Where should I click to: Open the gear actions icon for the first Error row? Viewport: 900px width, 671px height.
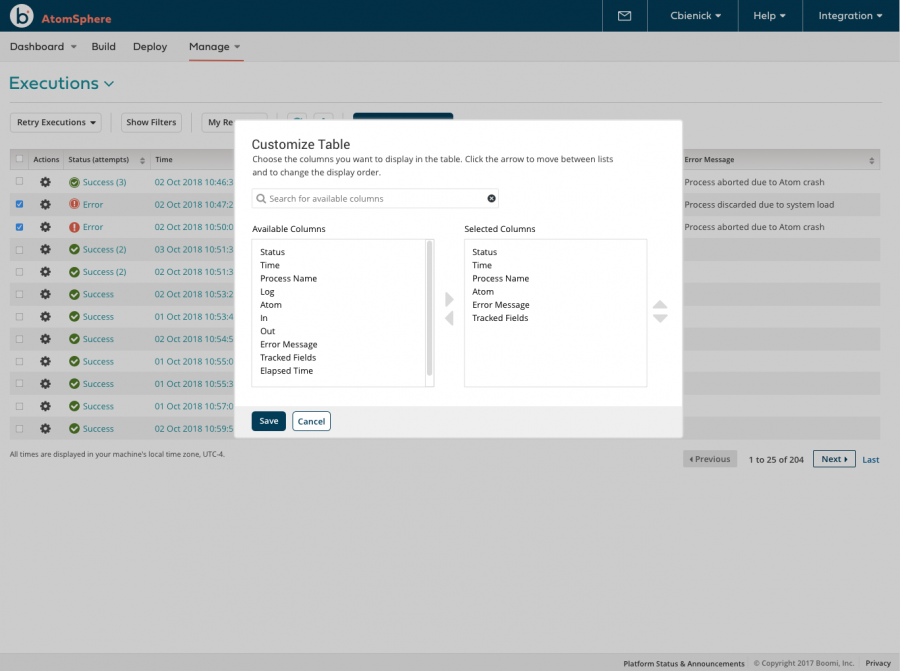(44, 204)
